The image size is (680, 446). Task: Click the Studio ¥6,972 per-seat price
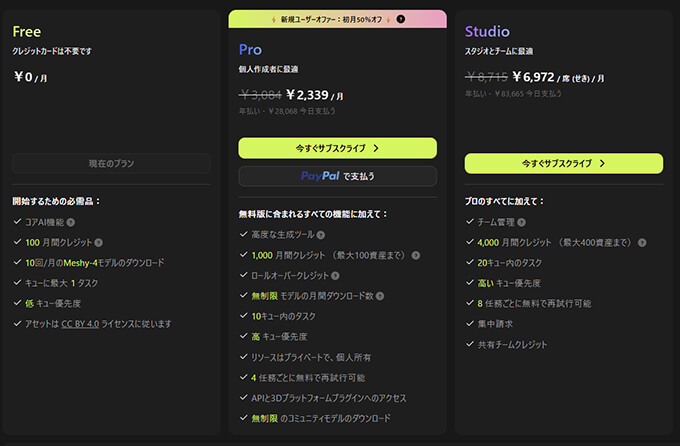click(x=541, y=75)
